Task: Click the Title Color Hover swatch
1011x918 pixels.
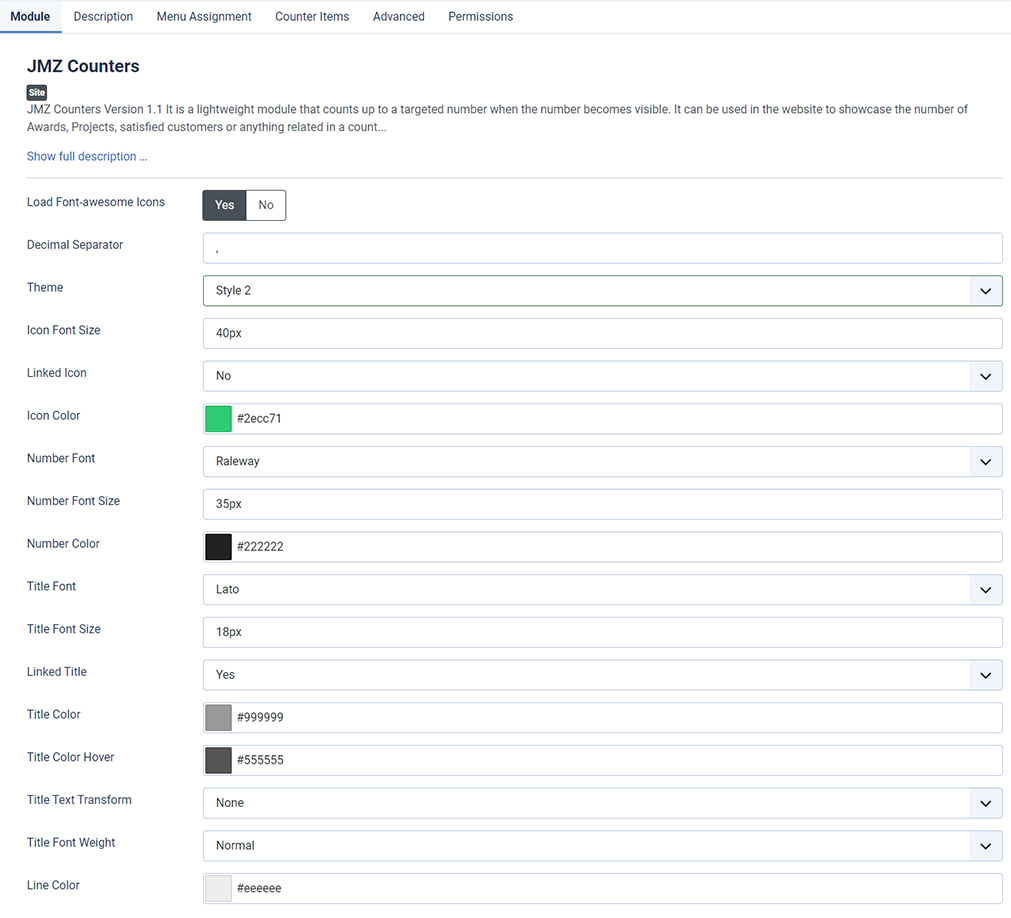Action: 219,760
